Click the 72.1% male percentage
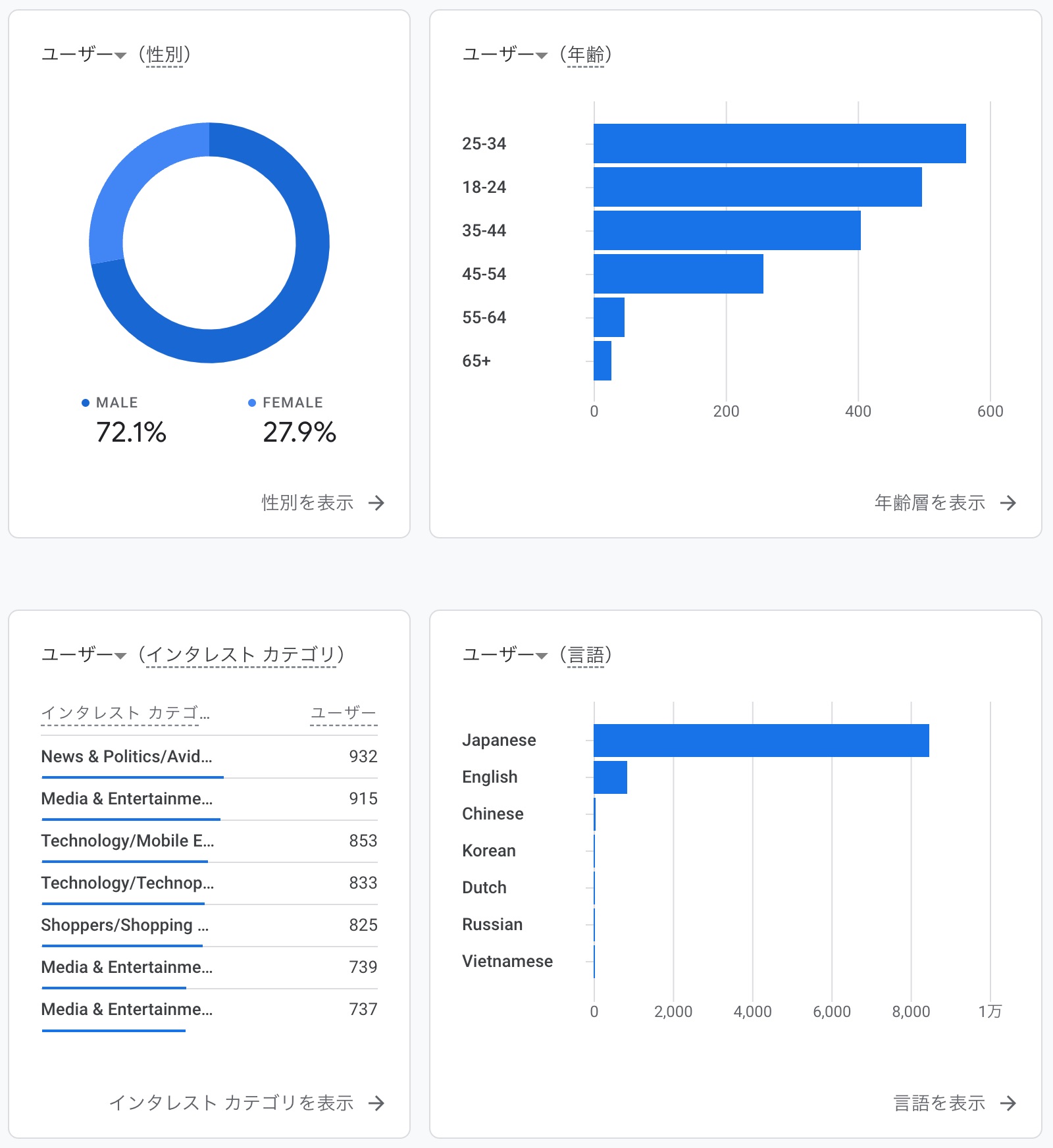 pos(131,432)
